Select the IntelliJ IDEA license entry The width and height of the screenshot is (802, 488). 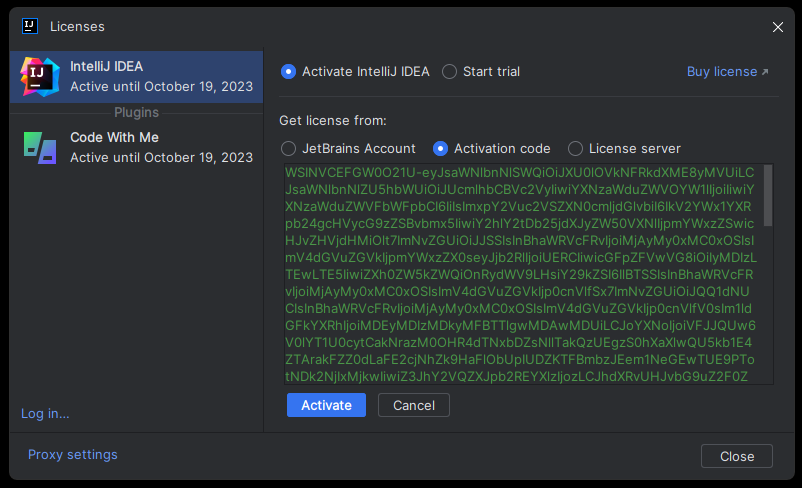(137, 77)
